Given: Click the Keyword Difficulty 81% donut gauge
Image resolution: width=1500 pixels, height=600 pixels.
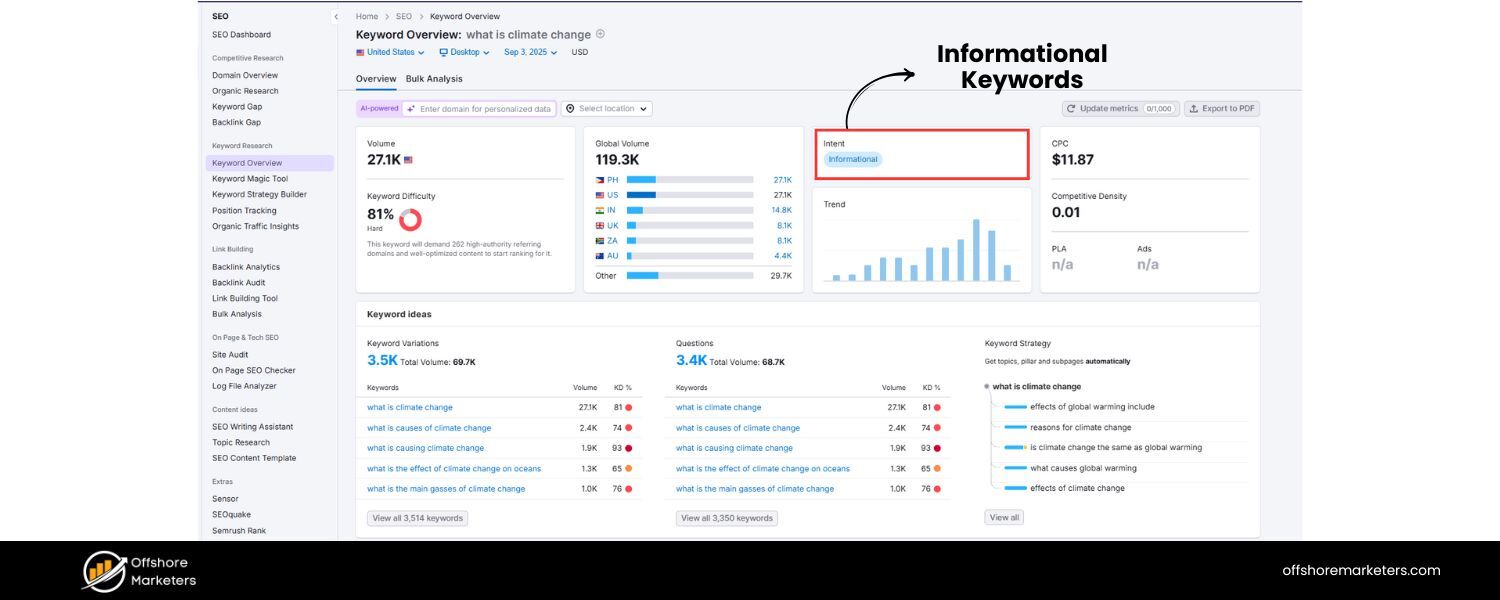Looking at the screenshot, I should tap(410, 219).
